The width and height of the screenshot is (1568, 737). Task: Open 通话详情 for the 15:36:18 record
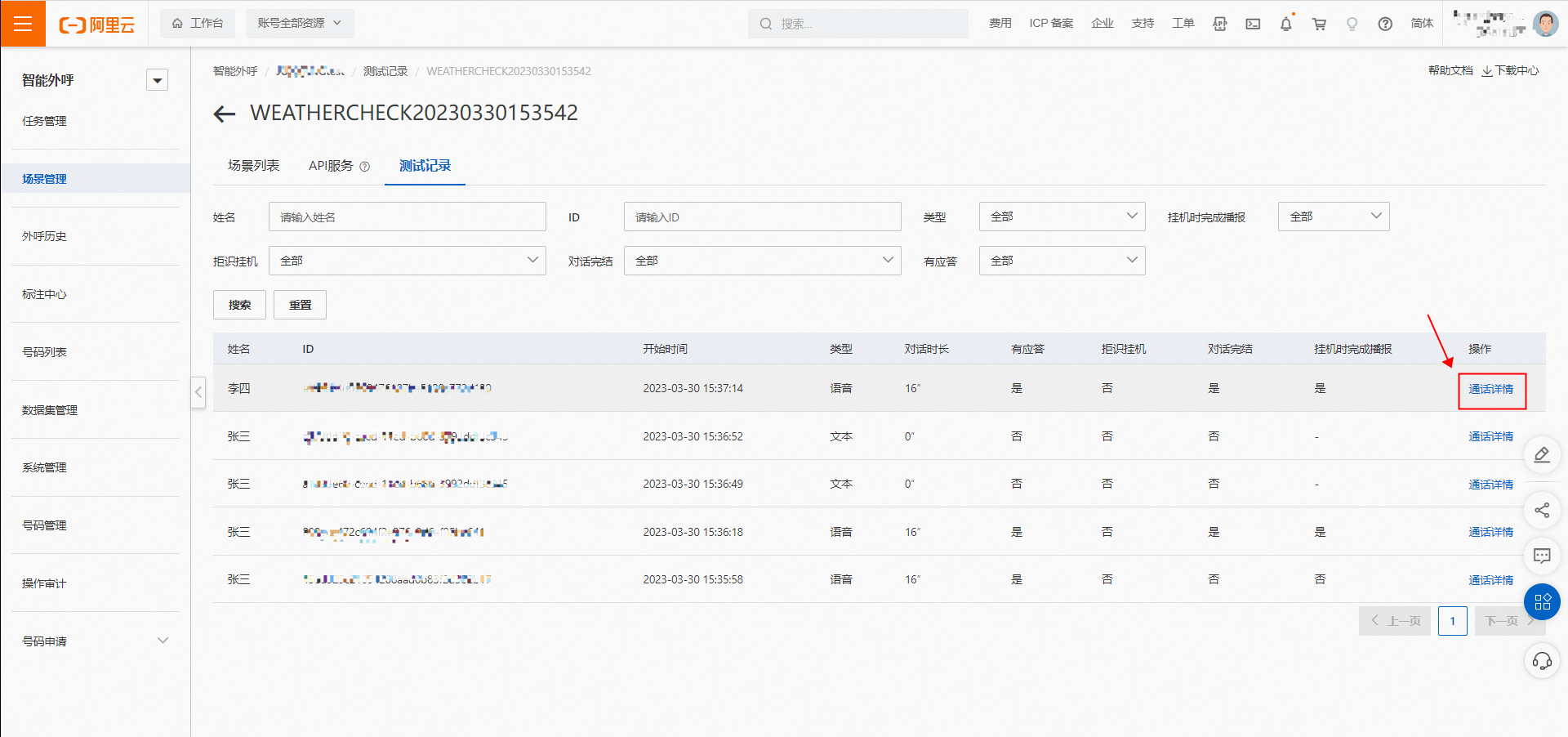(x=1491, y=532)
